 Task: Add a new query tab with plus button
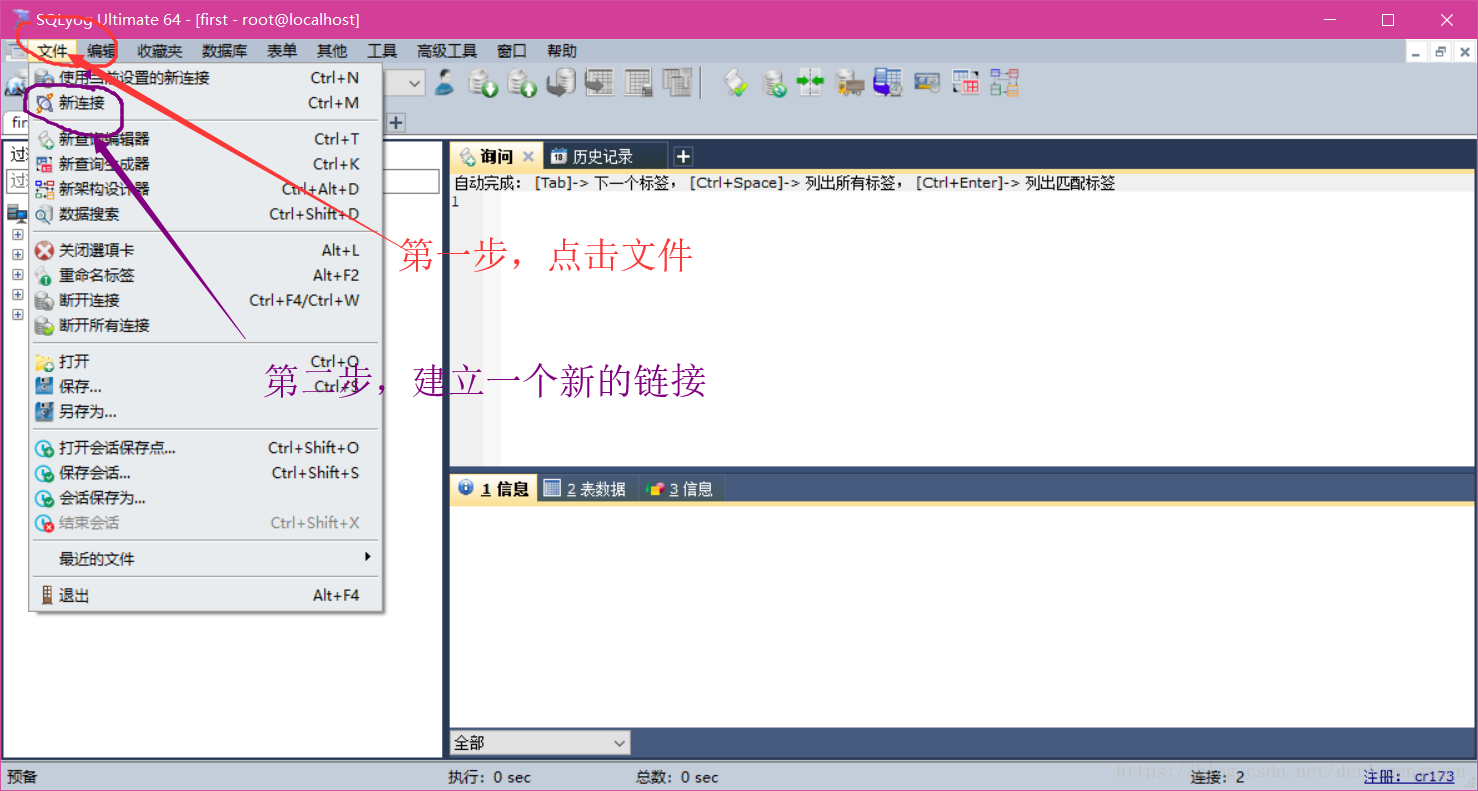[683, 156]
